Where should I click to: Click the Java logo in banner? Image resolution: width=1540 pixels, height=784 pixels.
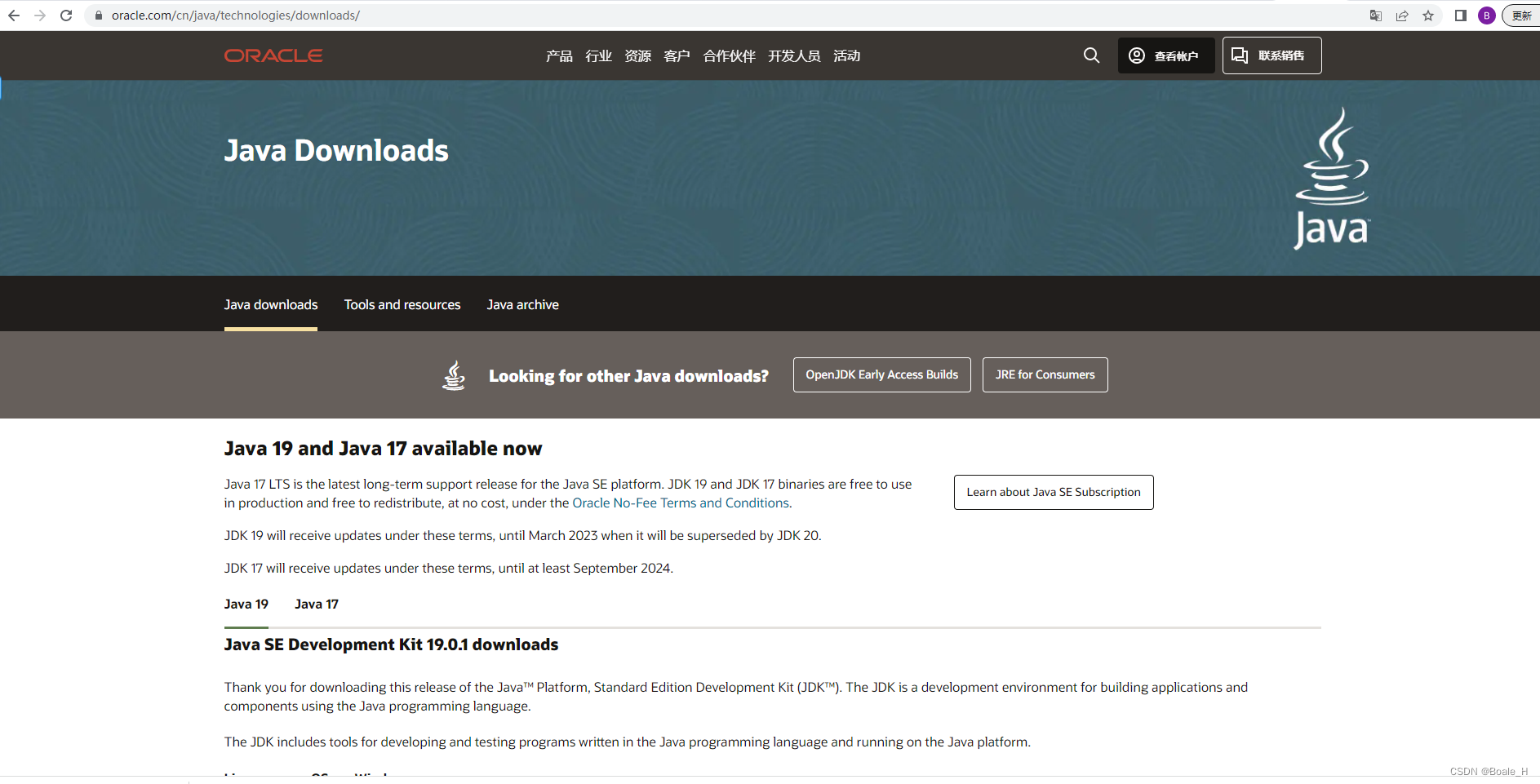1332,179
